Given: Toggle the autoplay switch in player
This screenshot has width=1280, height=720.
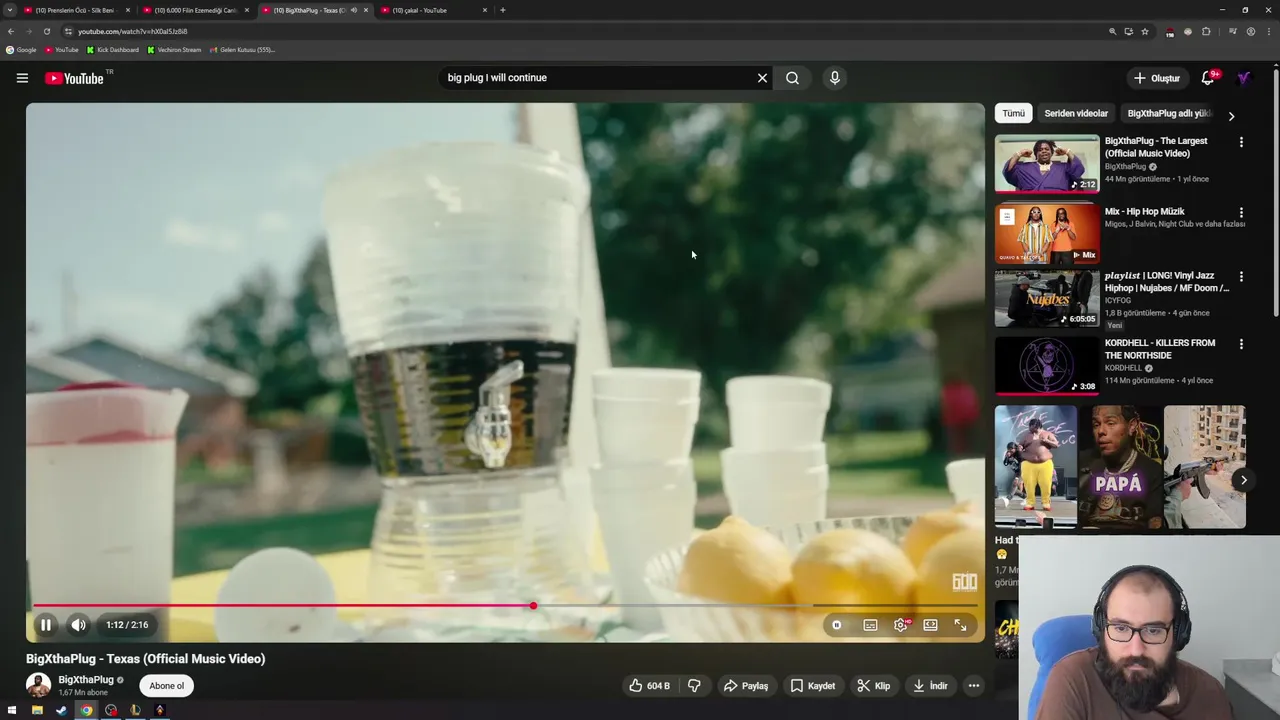Looking at the screenshot, I should point(837,625).
